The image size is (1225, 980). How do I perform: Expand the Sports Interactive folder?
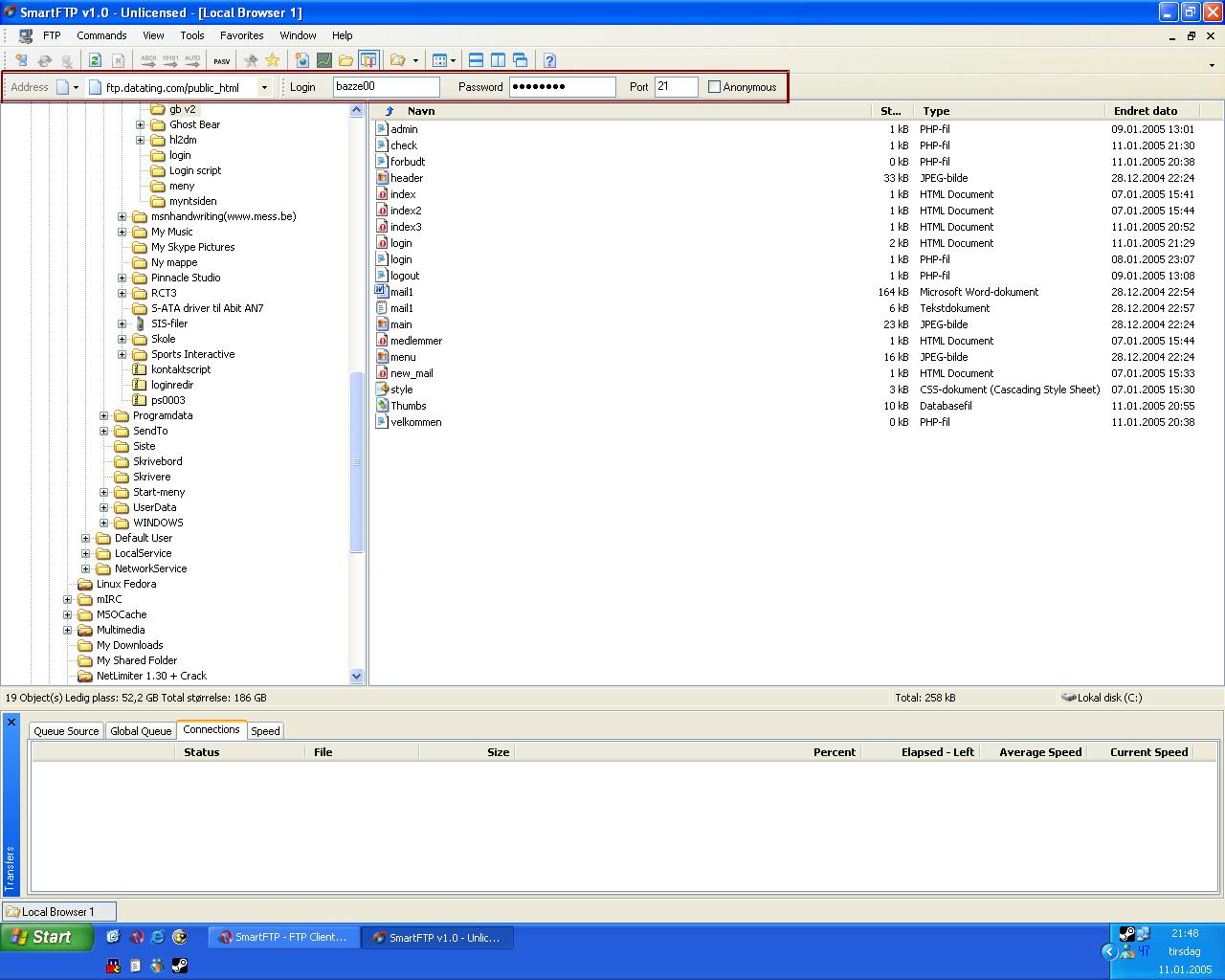122,354
